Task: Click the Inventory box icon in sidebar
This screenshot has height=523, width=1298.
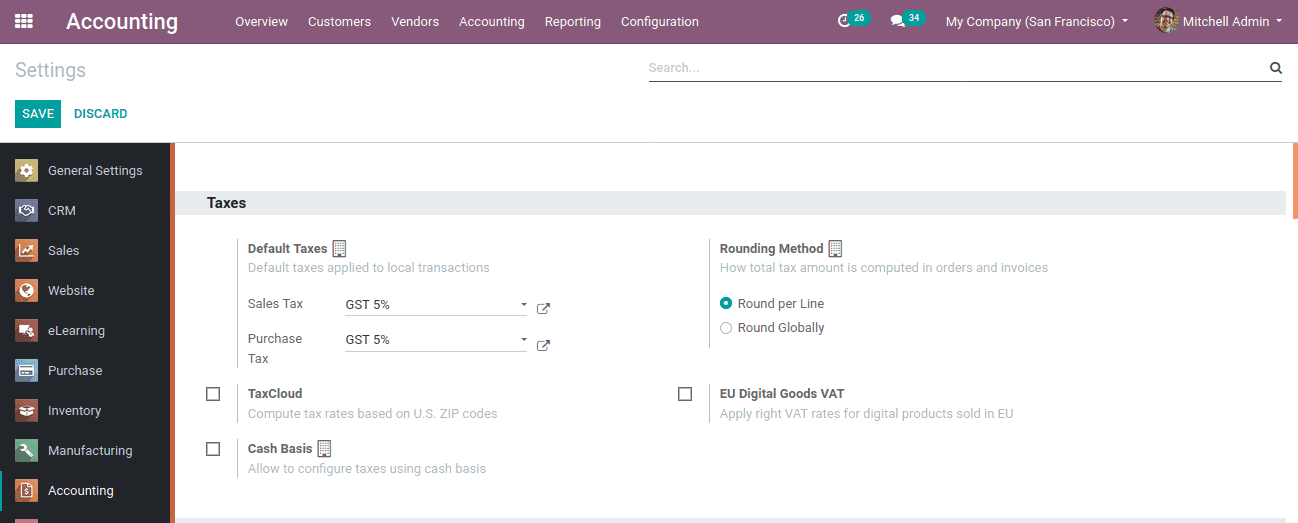Action: (x=27, y=410)
